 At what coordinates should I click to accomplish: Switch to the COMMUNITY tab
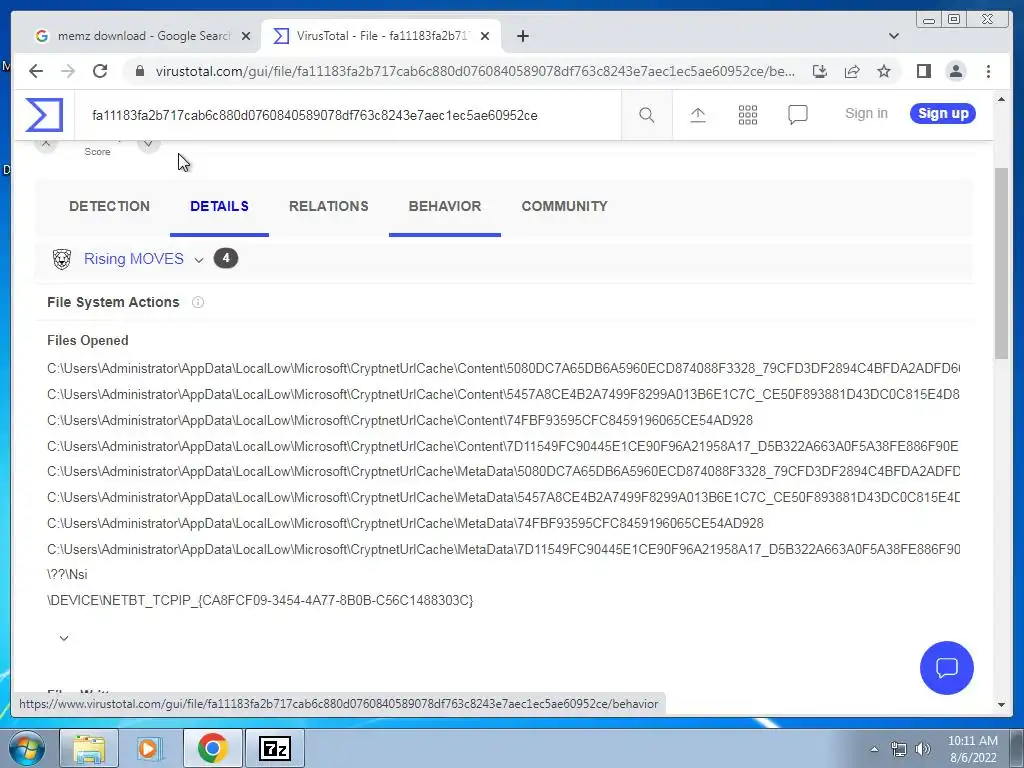(564, 206)
